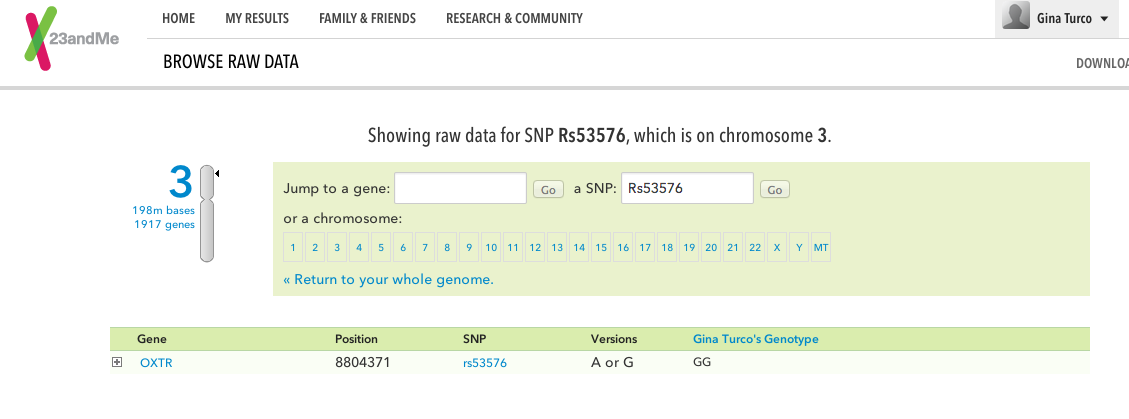This screenshot has height=419, width=1129.
Task: Go to the Home menu item
Action: click(178, 19)
